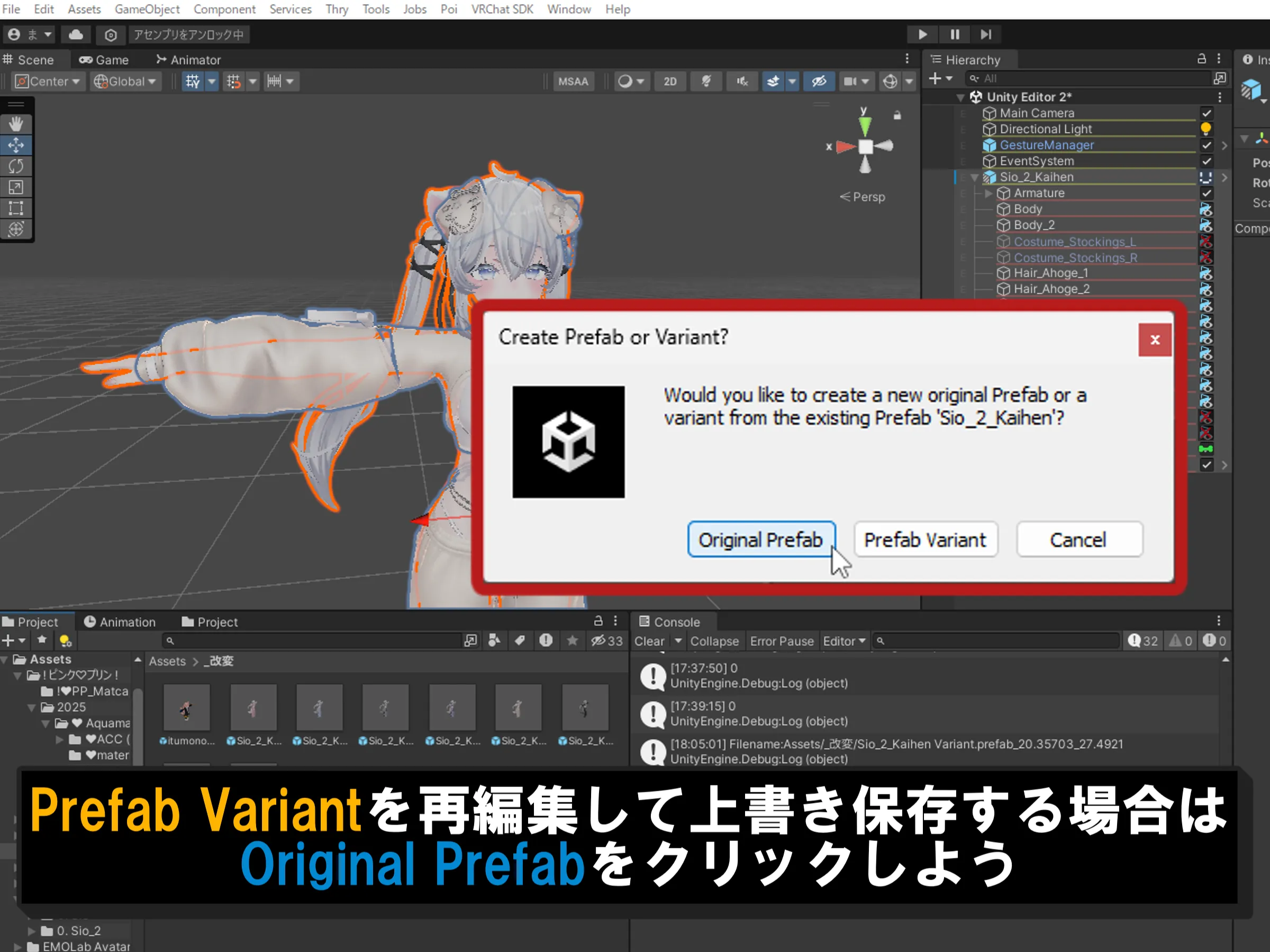1270x952 pixels.
Task: Open the cloud services icon
Action: point(76,35)
